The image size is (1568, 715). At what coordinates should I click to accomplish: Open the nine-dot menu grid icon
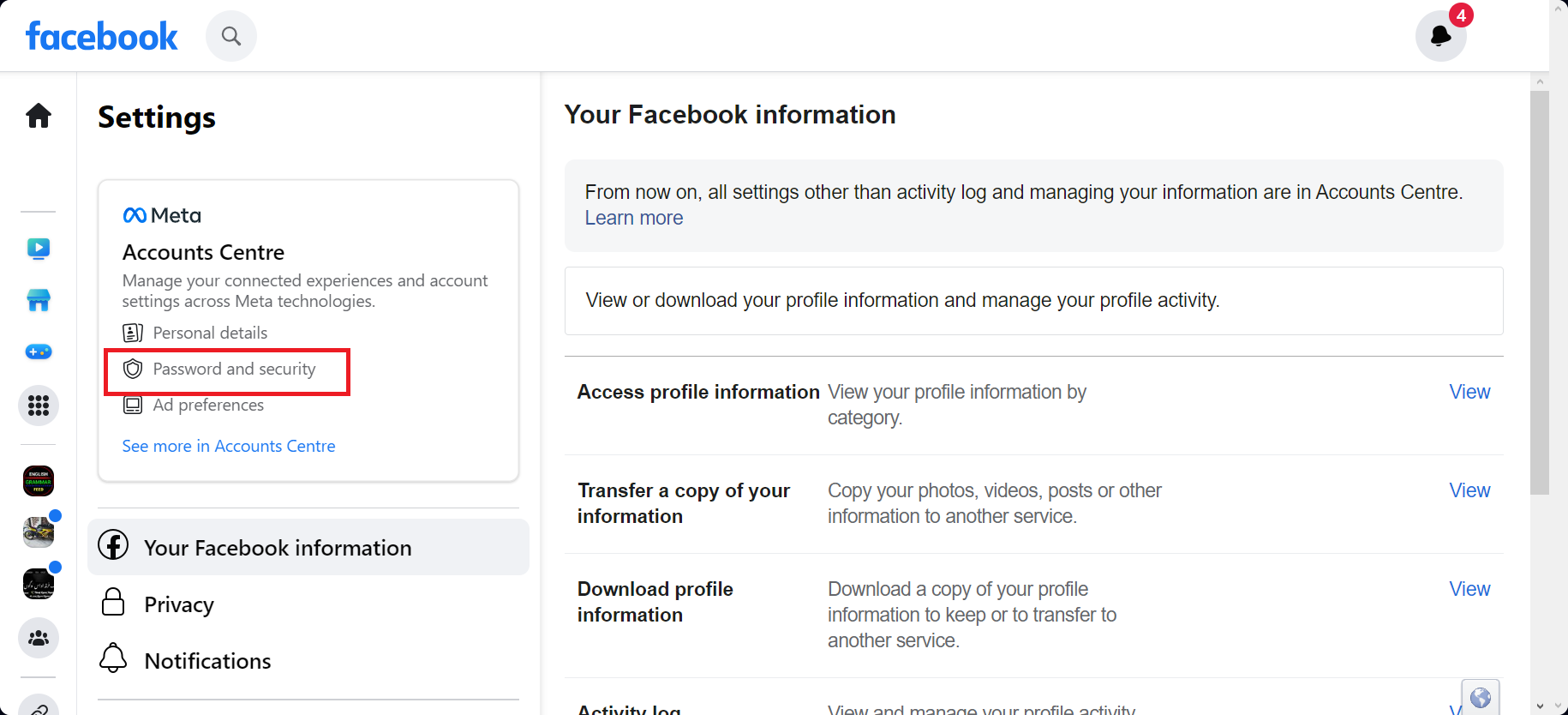click(x=39, y=406)
